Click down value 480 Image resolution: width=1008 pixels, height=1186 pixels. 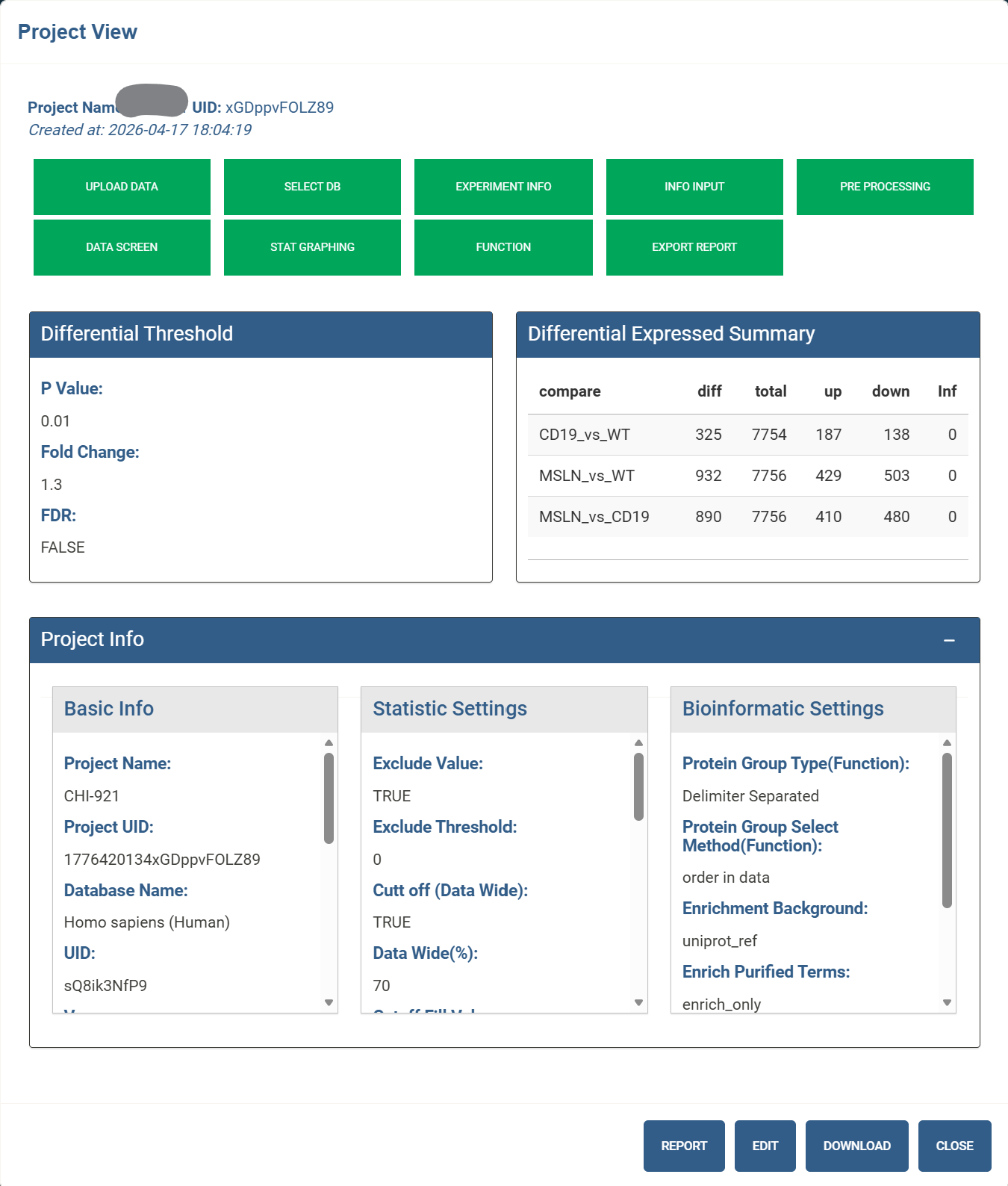(897, 517)
